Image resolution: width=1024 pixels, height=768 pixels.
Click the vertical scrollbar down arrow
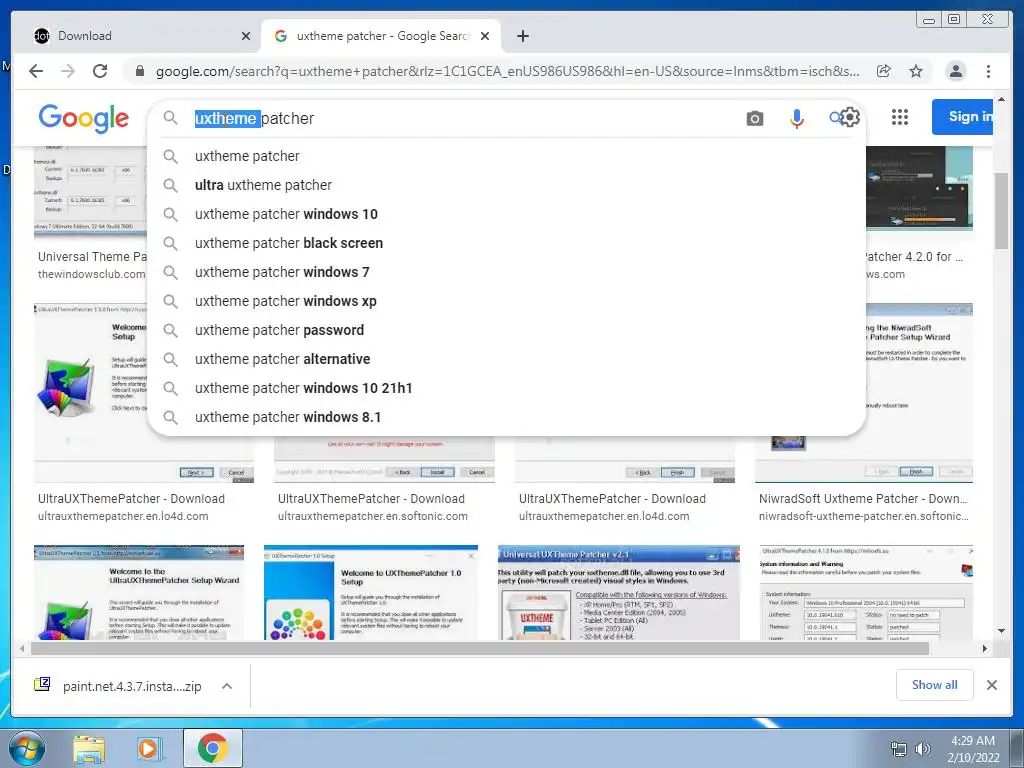click(x=1001, y=631)
